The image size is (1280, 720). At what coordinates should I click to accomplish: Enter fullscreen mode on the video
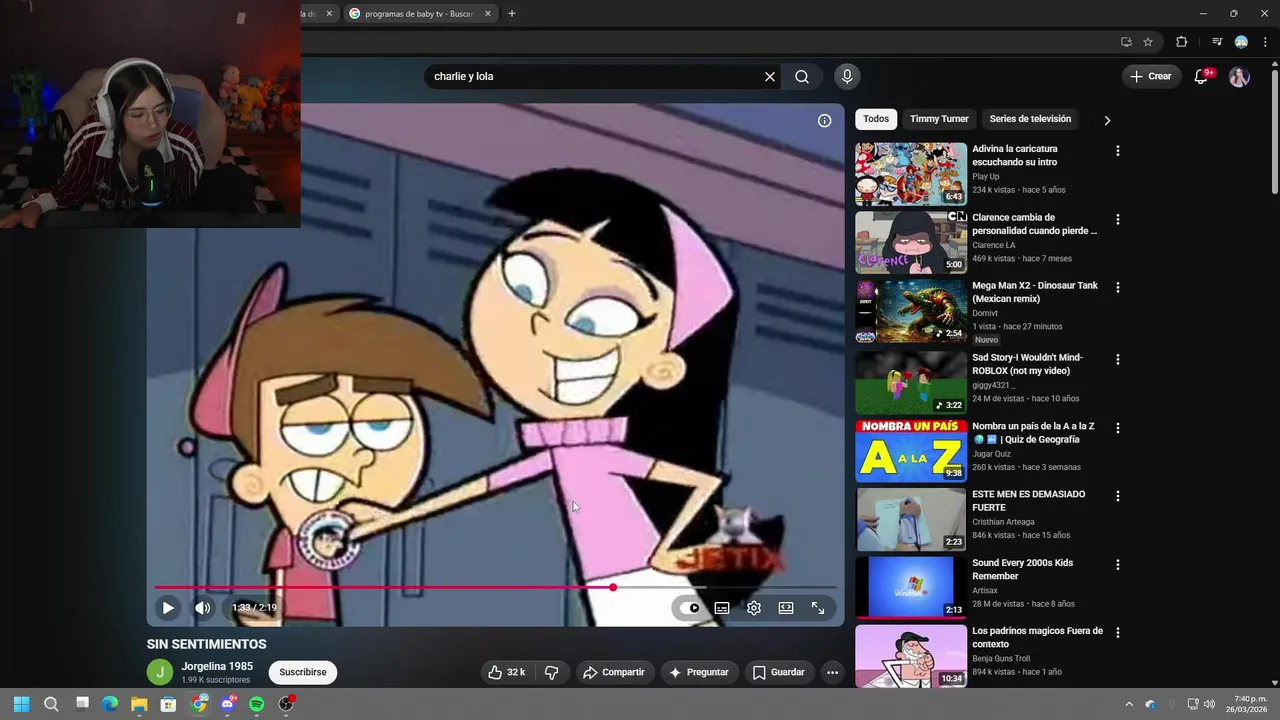point(818,607)
